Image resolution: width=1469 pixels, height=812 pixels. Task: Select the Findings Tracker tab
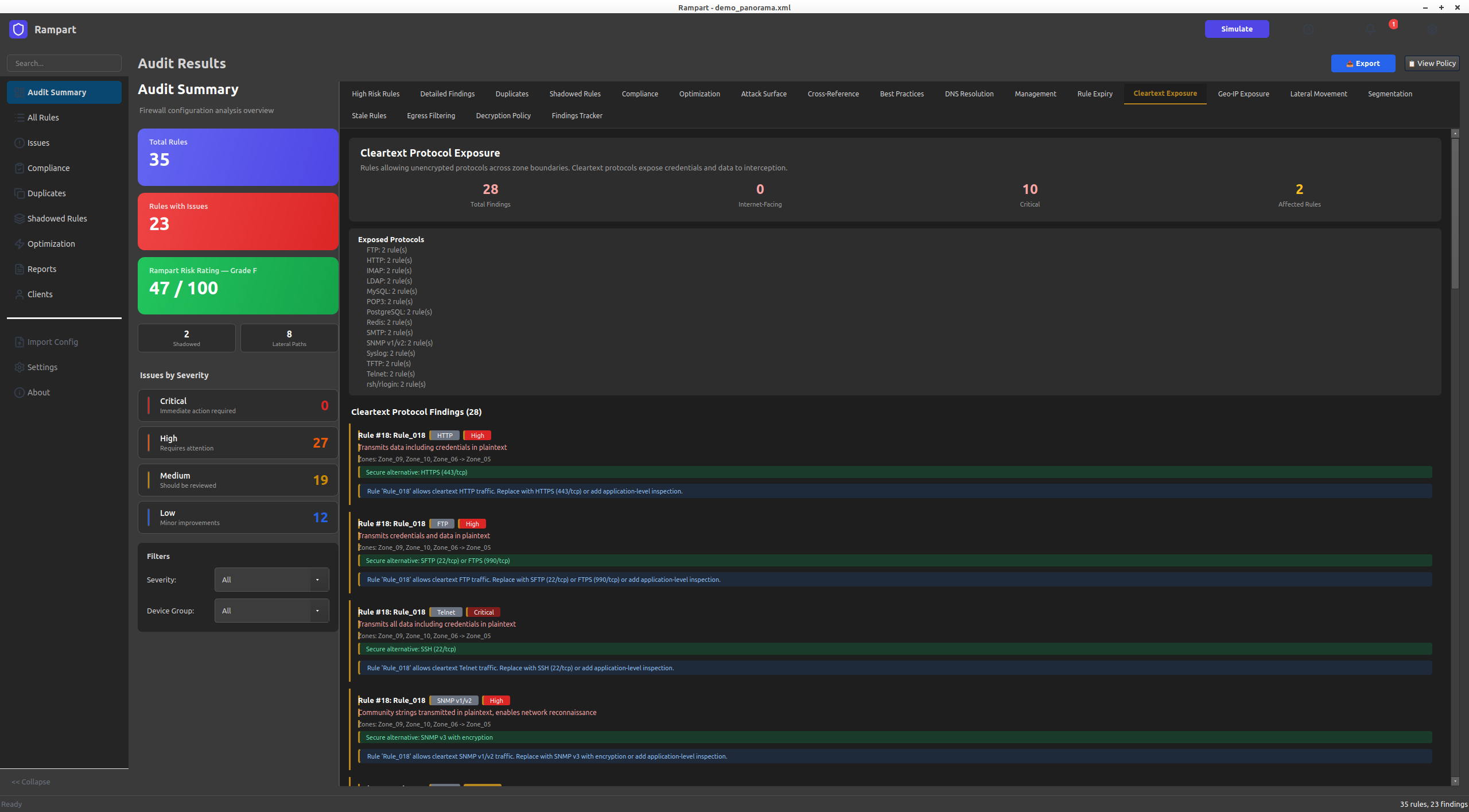click(577, 115)
